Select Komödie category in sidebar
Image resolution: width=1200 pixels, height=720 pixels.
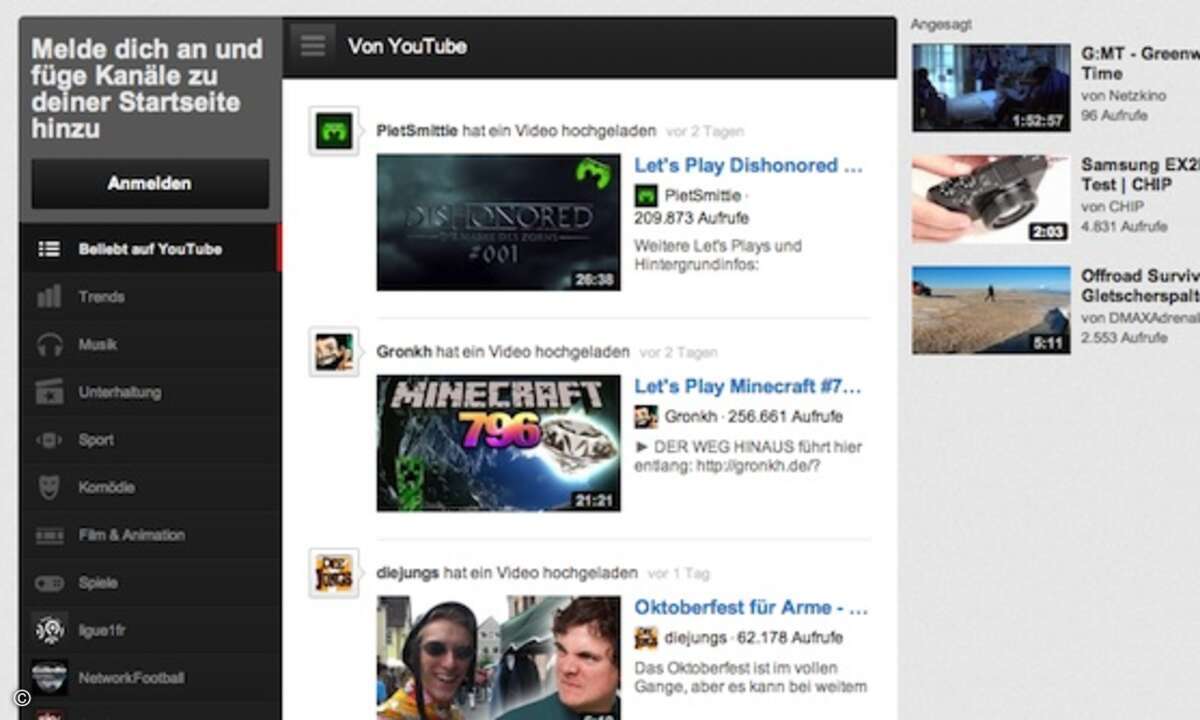pyautogui.click(x=150, y=488)
